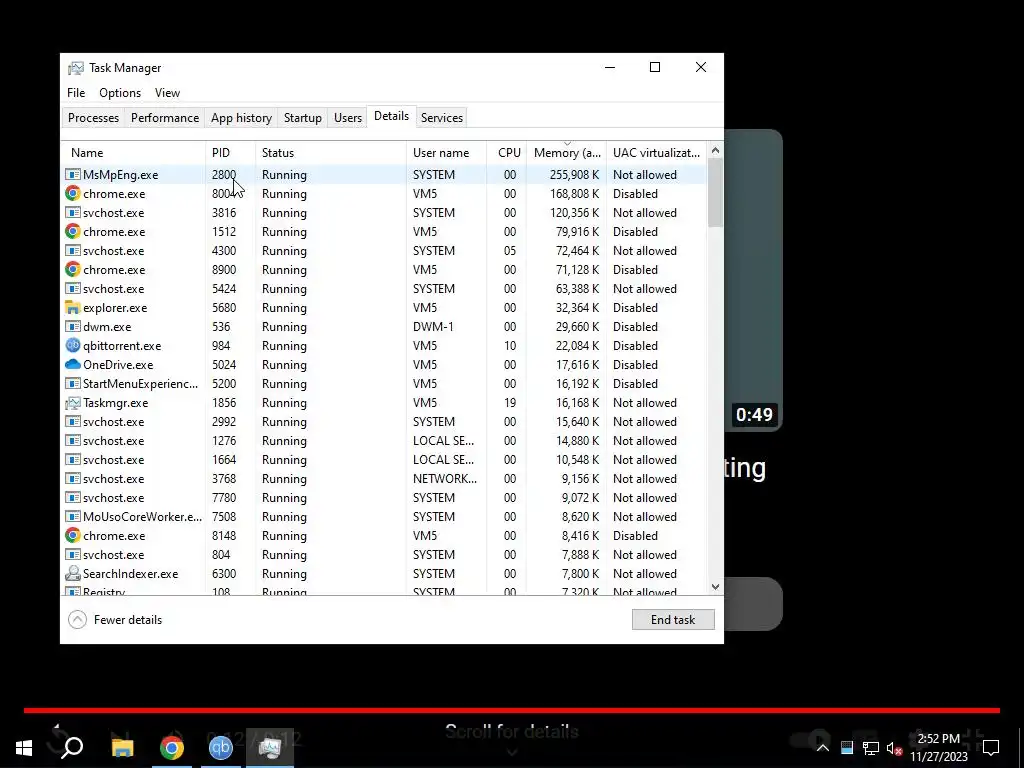1024x768 pixels.
Task: Show hidden system tray icons
Action: (x=823, y=748)
